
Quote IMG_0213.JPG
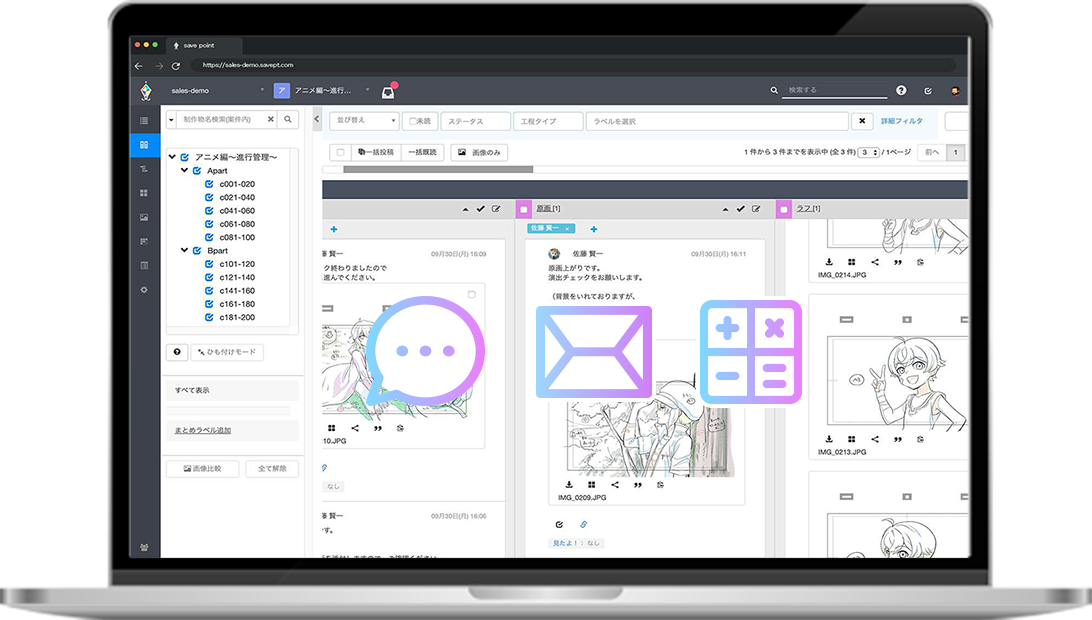coord(898,440)
